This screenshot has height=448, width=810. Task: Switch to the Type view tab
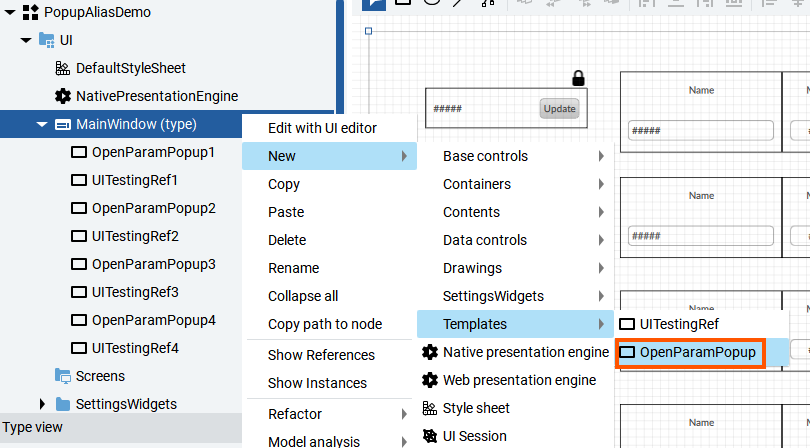click(x=33, y=428)
